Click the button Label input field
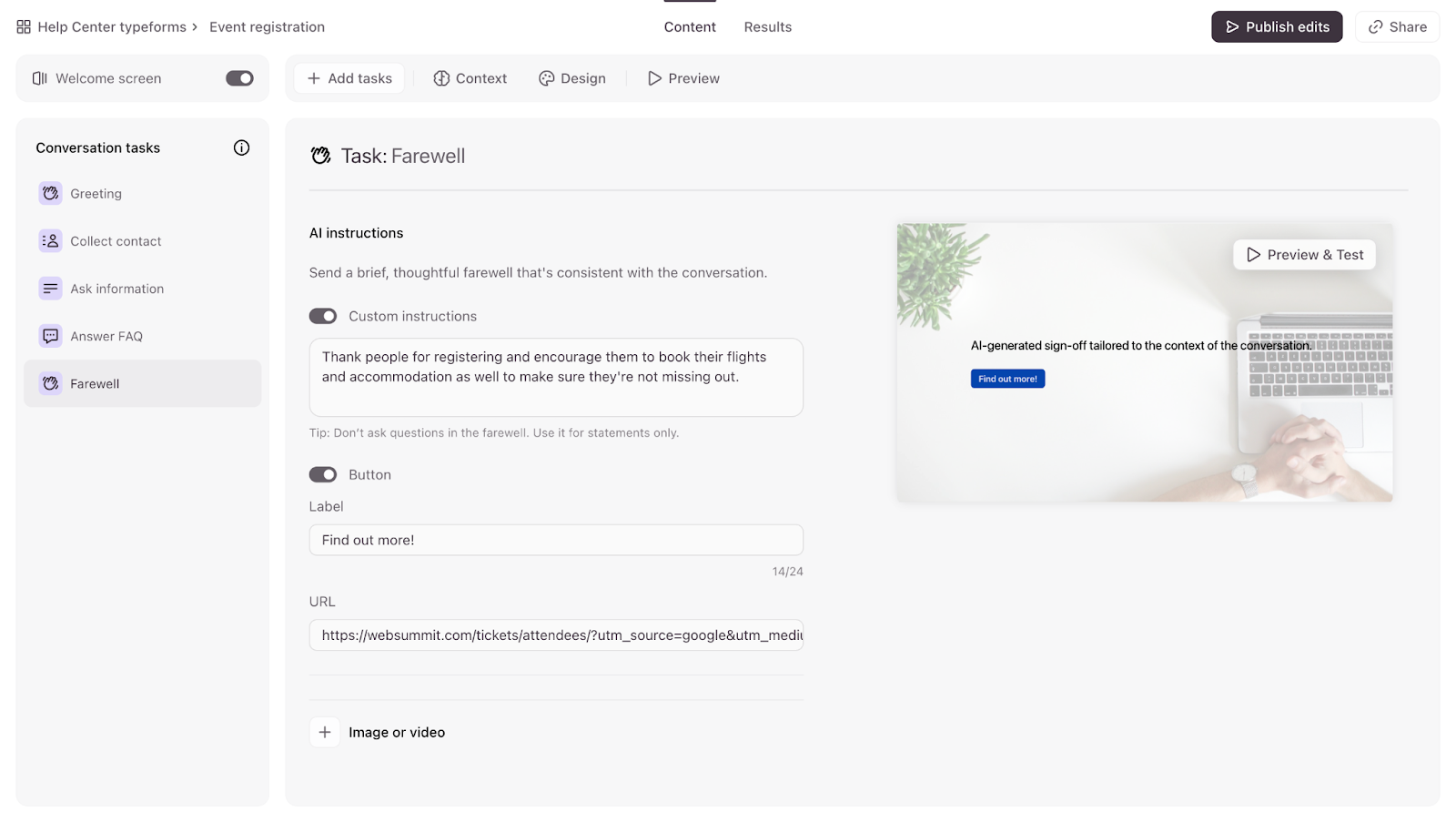This screenshot has height=822, width=1456. [x=556, y=540]
